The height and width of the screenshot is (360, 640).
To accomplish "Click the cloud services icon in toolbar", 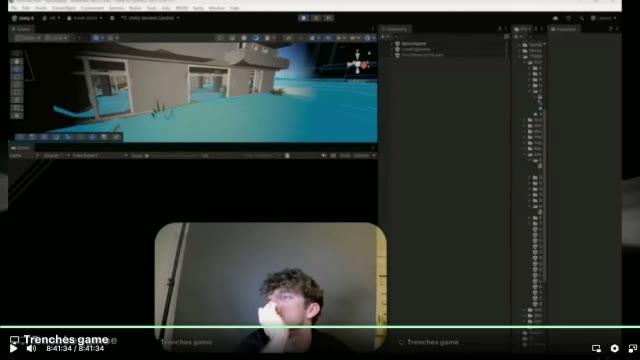I will (x=556, y=18).
